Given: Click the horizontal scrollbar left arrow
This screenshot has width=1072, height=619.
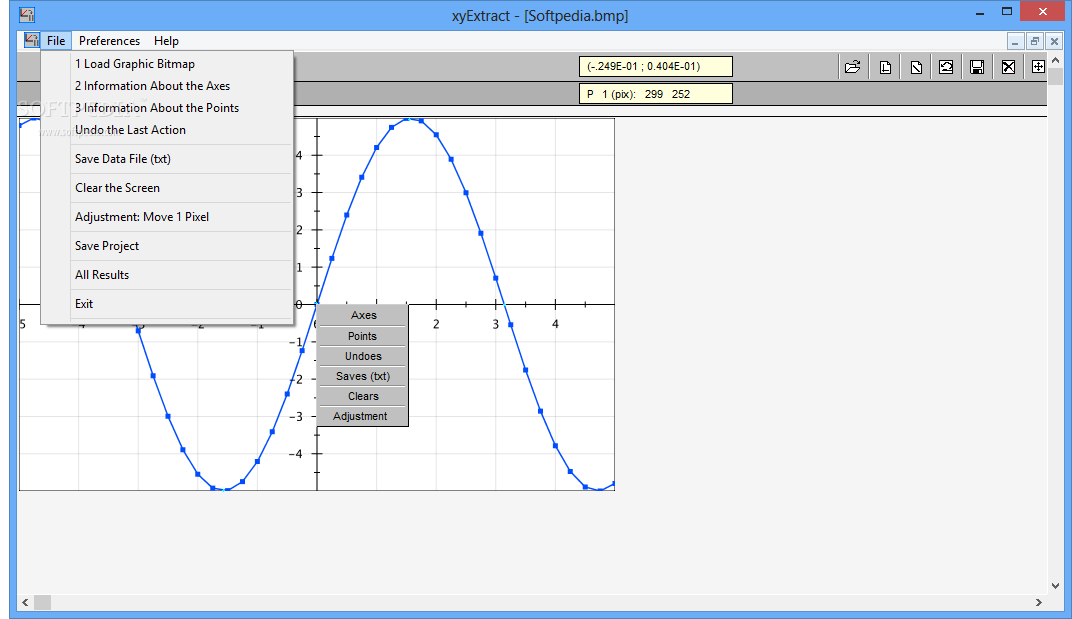Looking at the screenshot, I should 25,603.
